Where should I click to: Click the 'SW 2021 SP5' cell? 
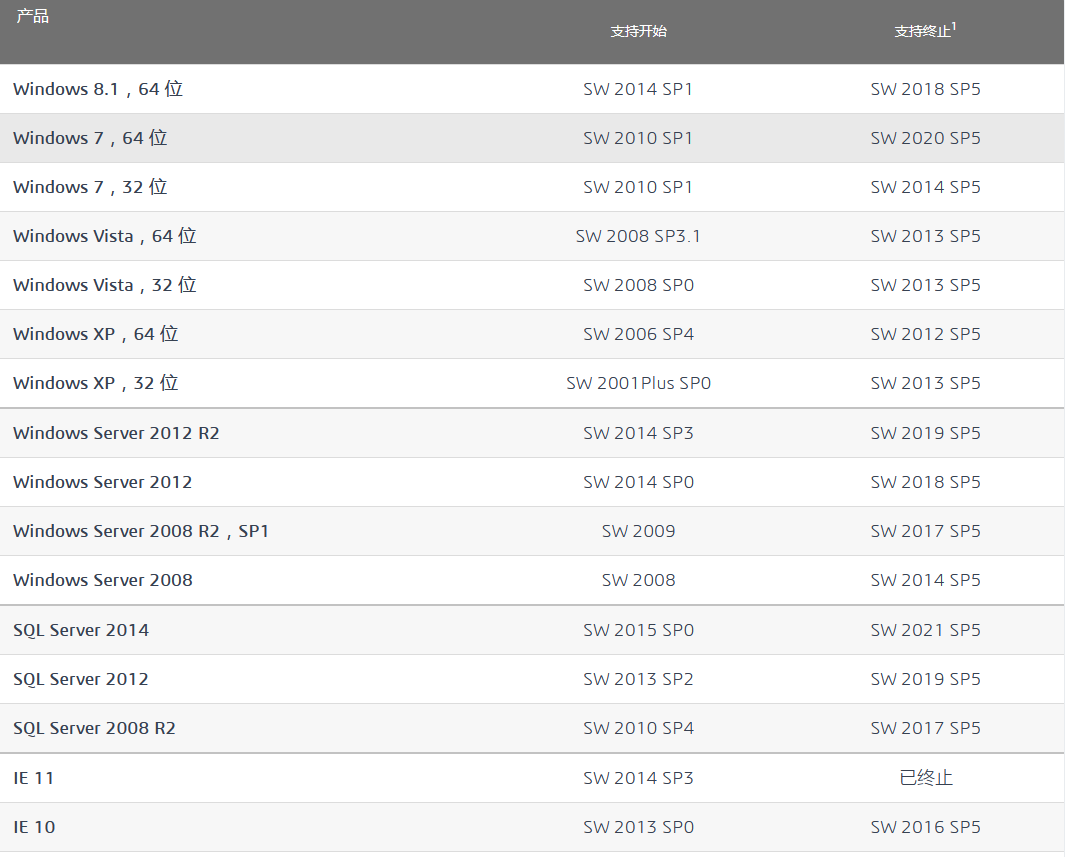[x=925, y=630]
